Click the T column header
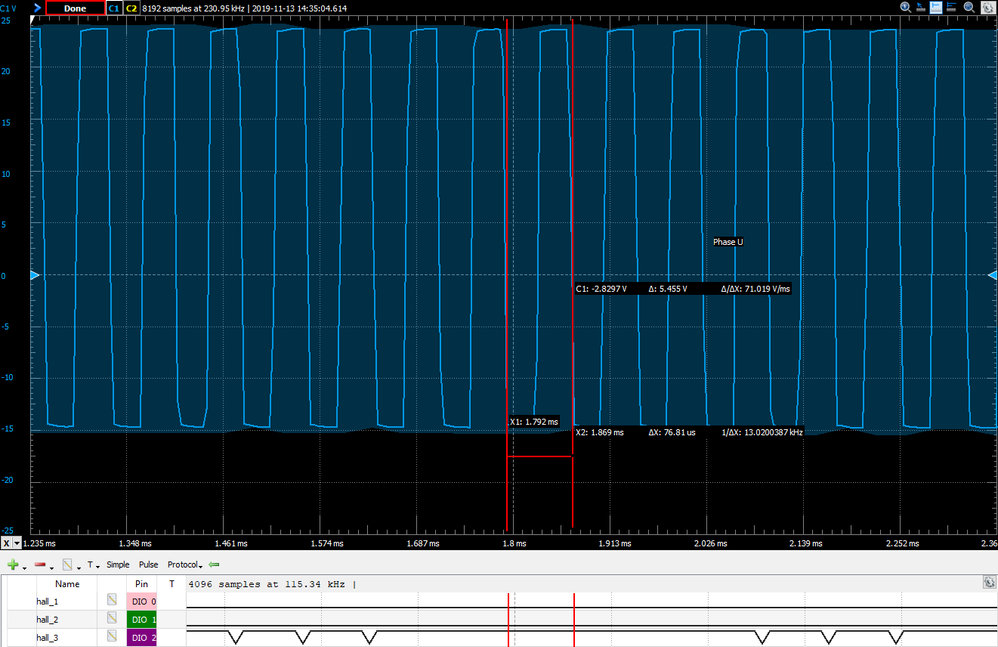The width and height of the screenshot is (998, 647). coord(171,583)
